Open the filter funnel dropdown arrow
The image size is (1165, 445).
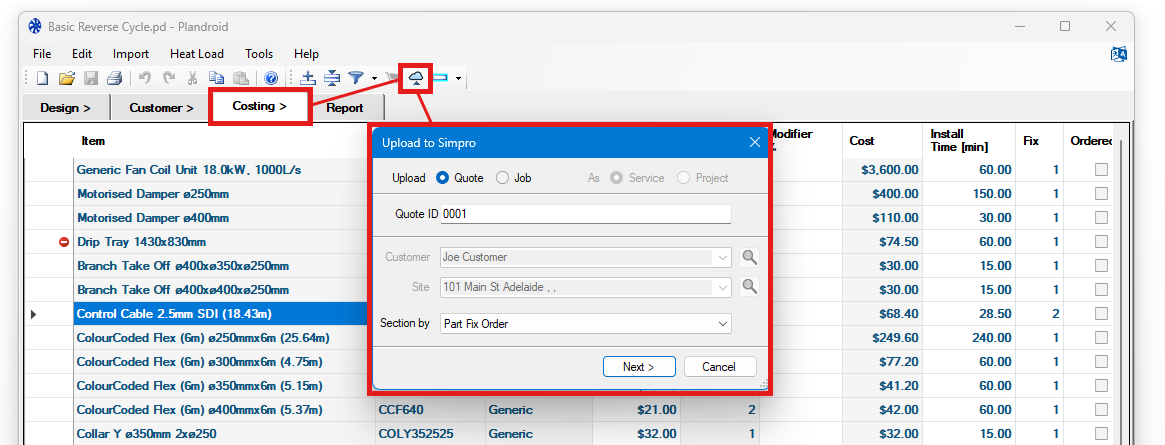(x=374, y=78)
